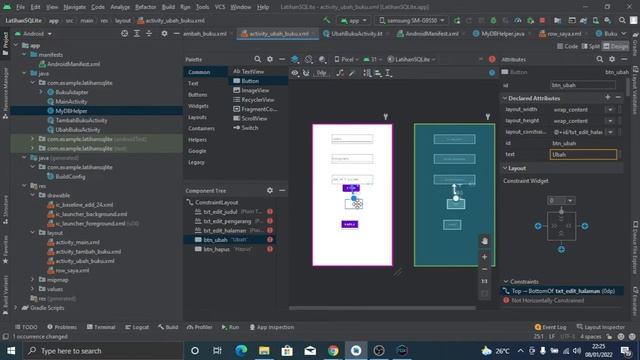
Task: Click the error icon beside btn_ubah
Action: pyautogui.click(x=270, y=240)
